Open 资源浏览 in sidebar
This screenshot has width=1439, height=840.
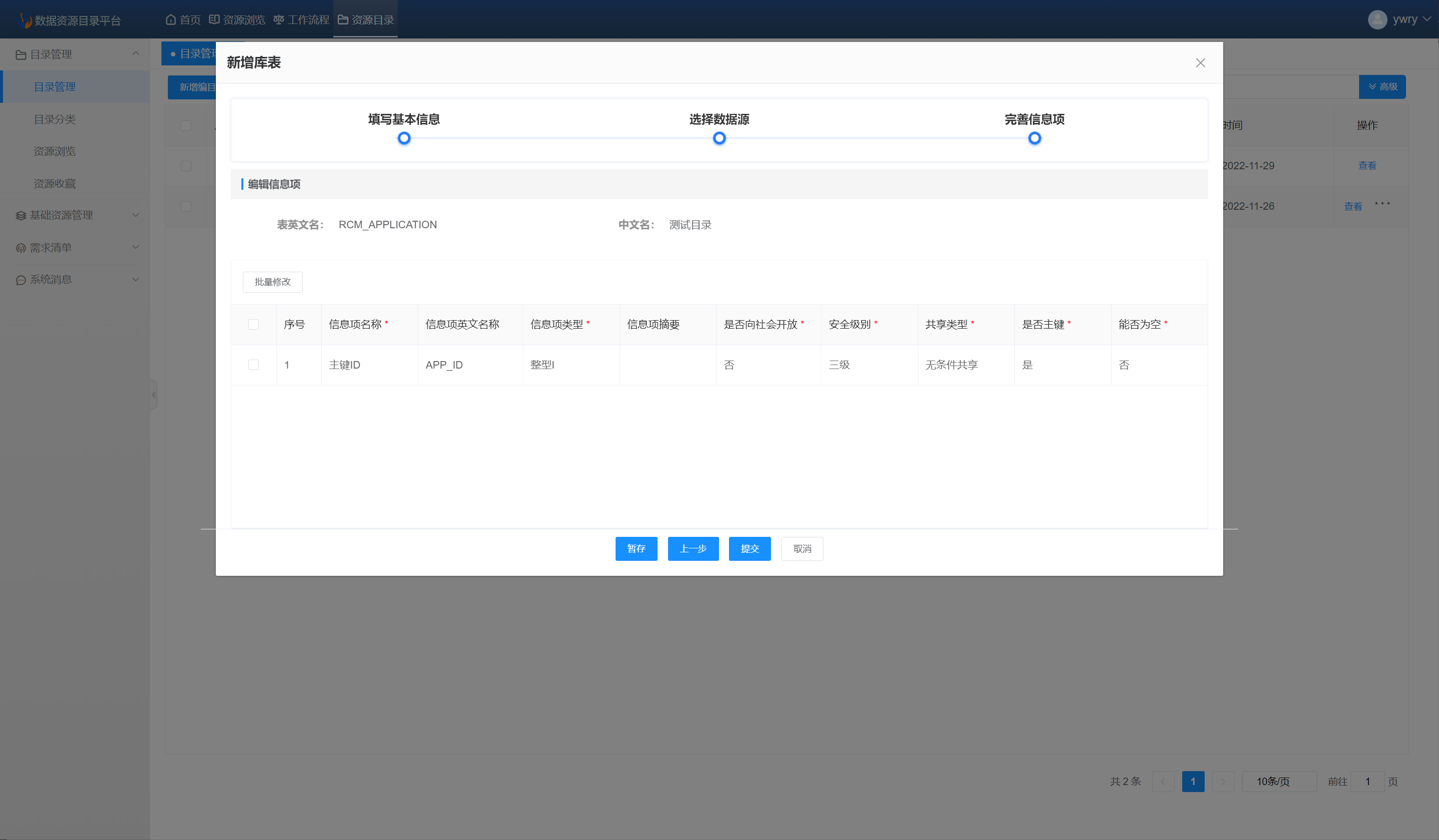click(55, 151)
